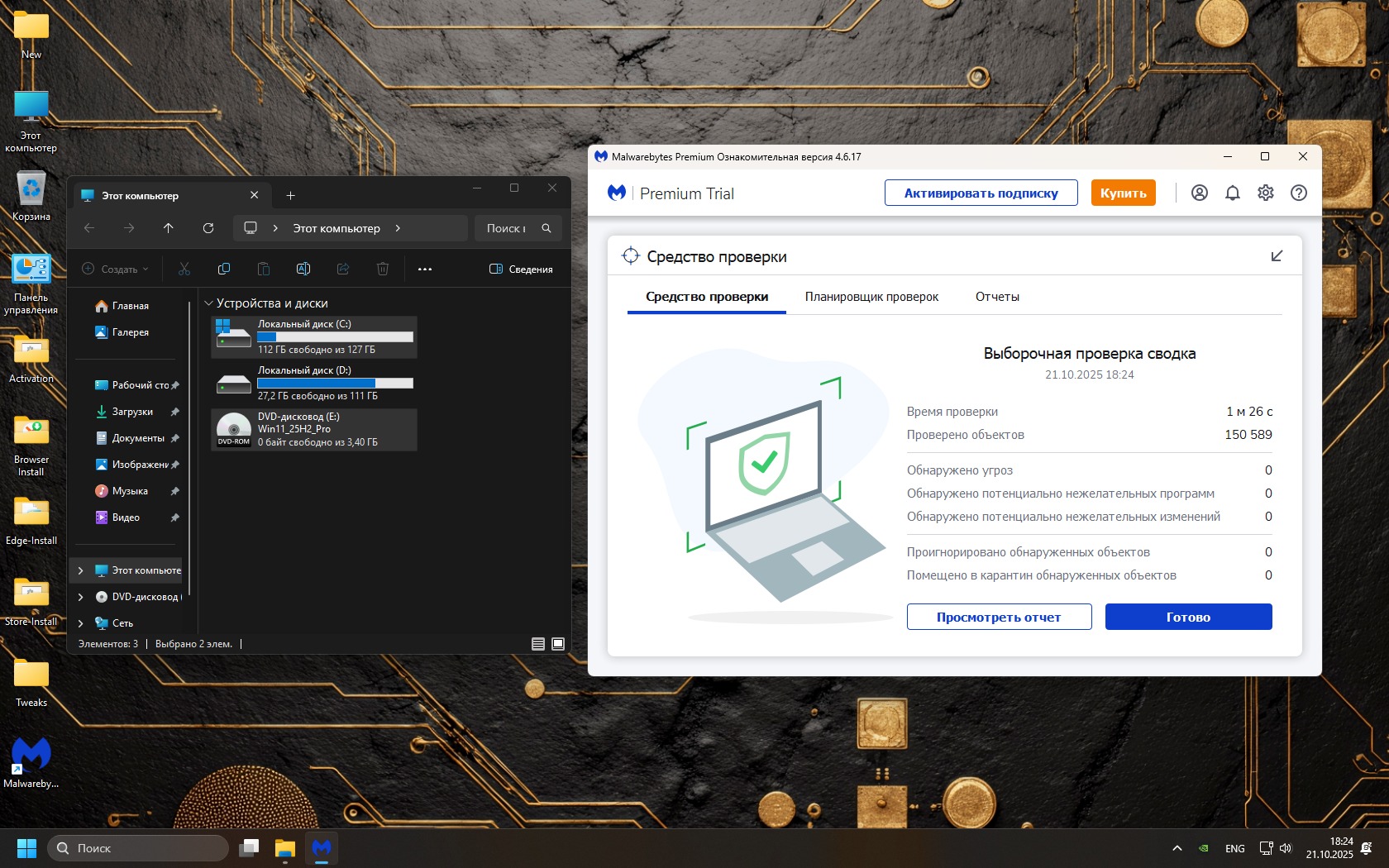Click Malwarebytes icon in taskbar
This screenshot has height=868, width=1389.
coord(322,848)
